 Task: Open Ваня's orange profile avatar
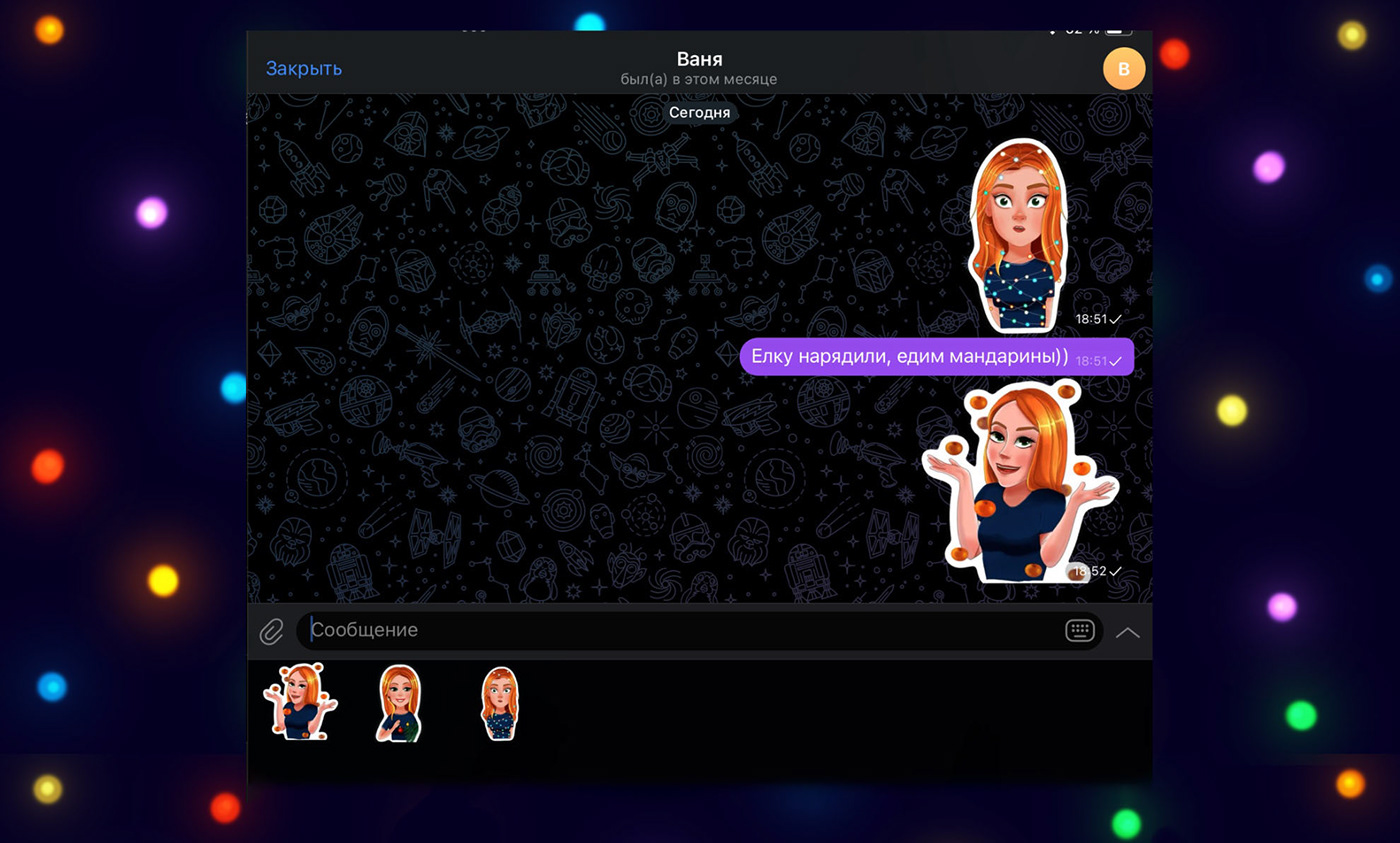(x=1123, y=68)
